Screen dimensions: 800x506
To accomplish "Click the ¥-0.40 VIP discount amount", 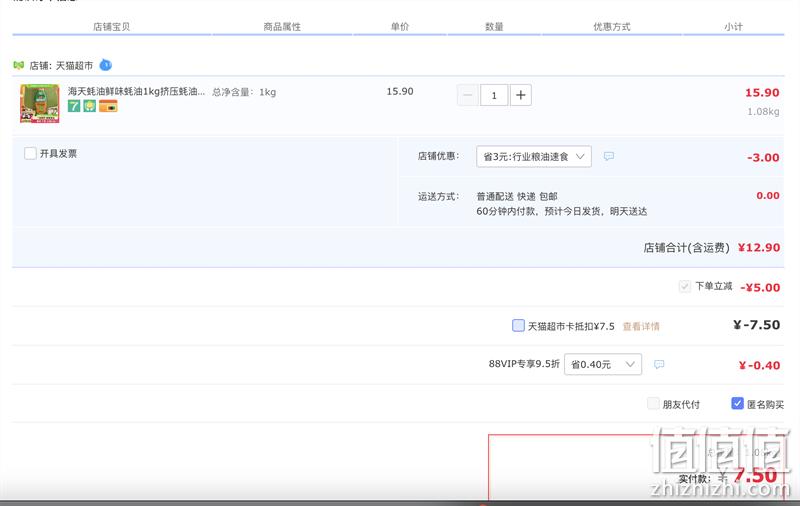I will [759, 365].
